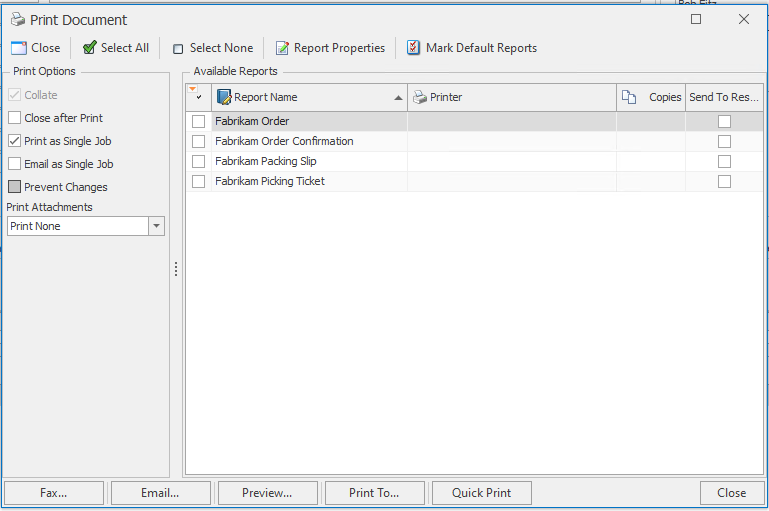Toggle Email as Single Job checkbox
This screenshot has width=769, height=511.
click(x=15, y=164)
